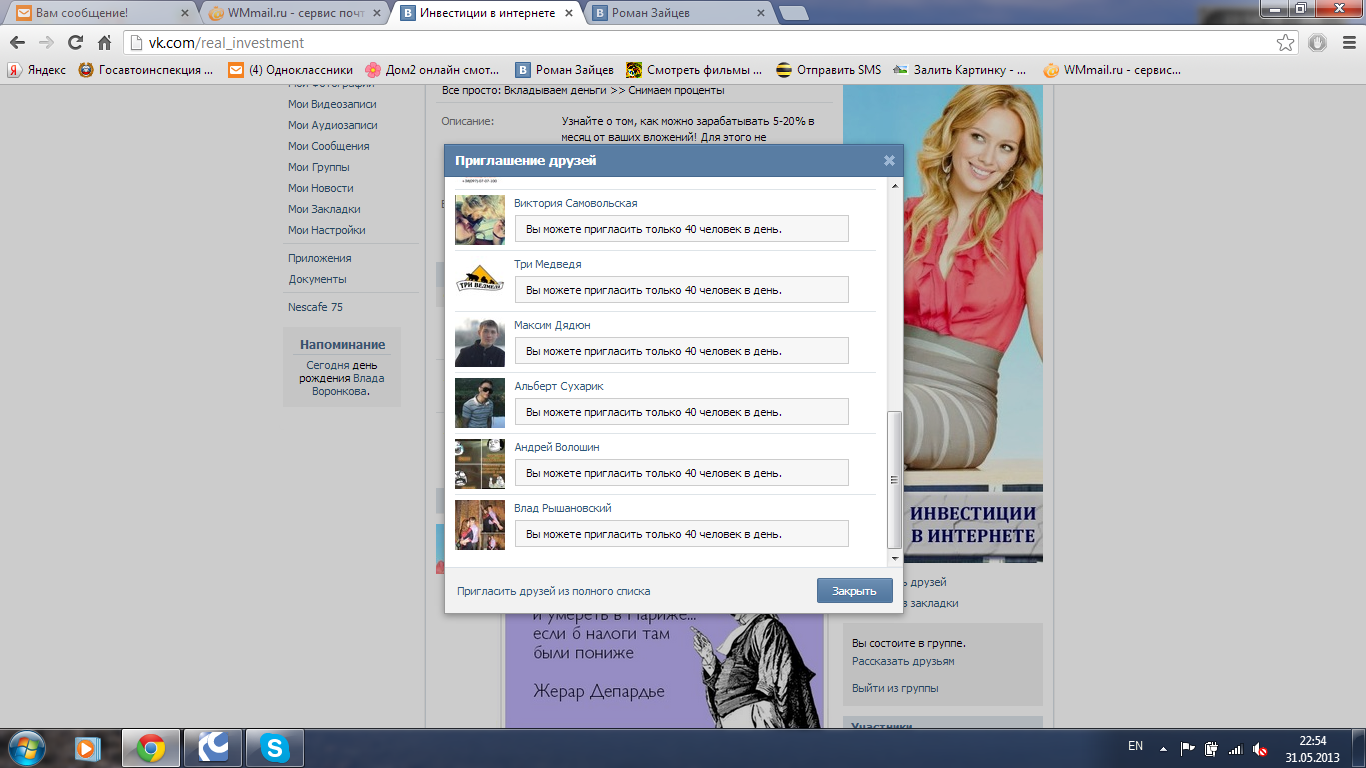This screenshot has width=1366, height=768.
Task: Close the friend invitation dialog with X
Action: click(x=889, y=160)
